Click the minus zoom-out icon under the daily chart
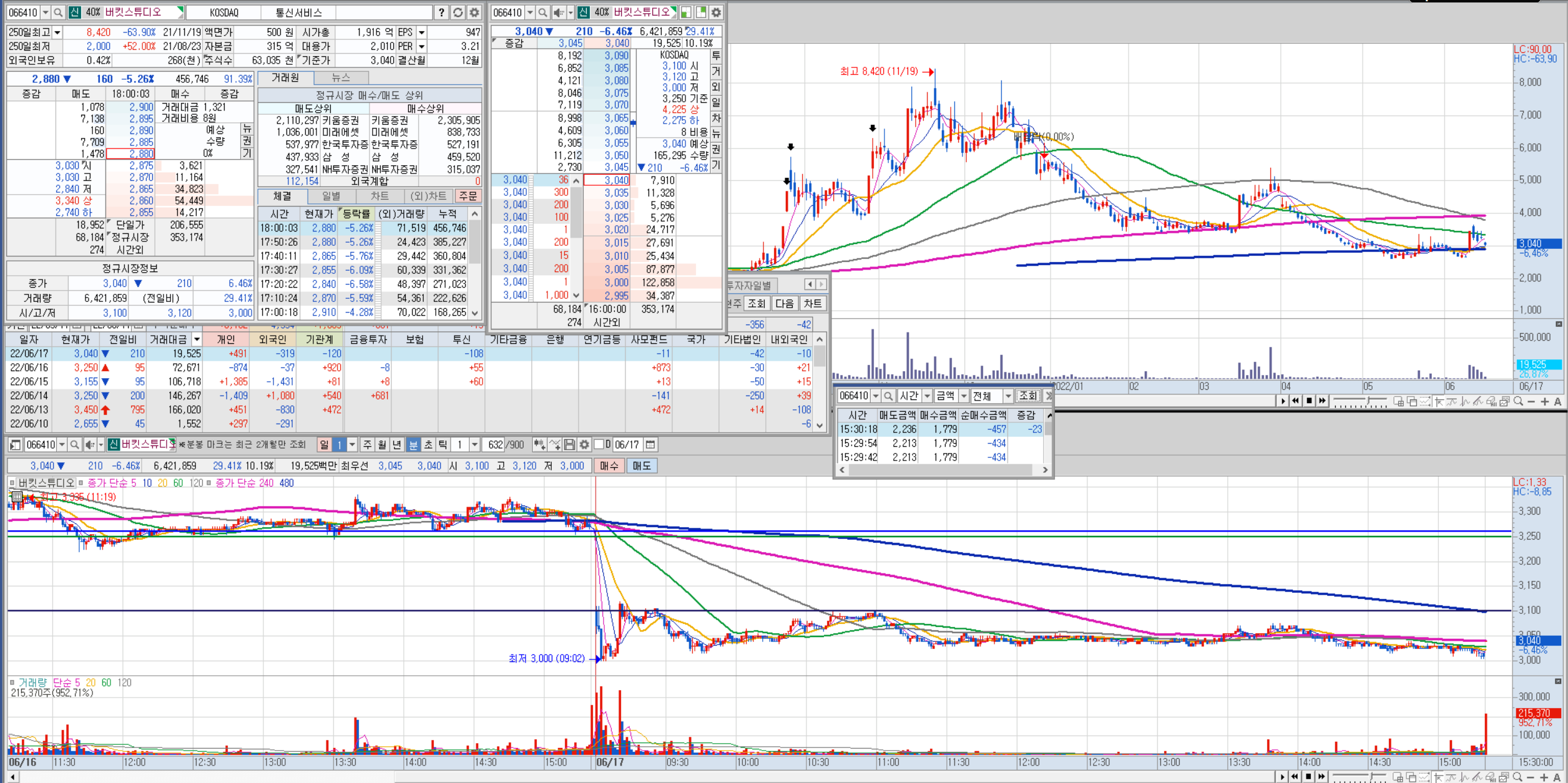Image resolution: width=1568 pixels, height=783 pixels. pyautogui.click(x=1531, y=401)
